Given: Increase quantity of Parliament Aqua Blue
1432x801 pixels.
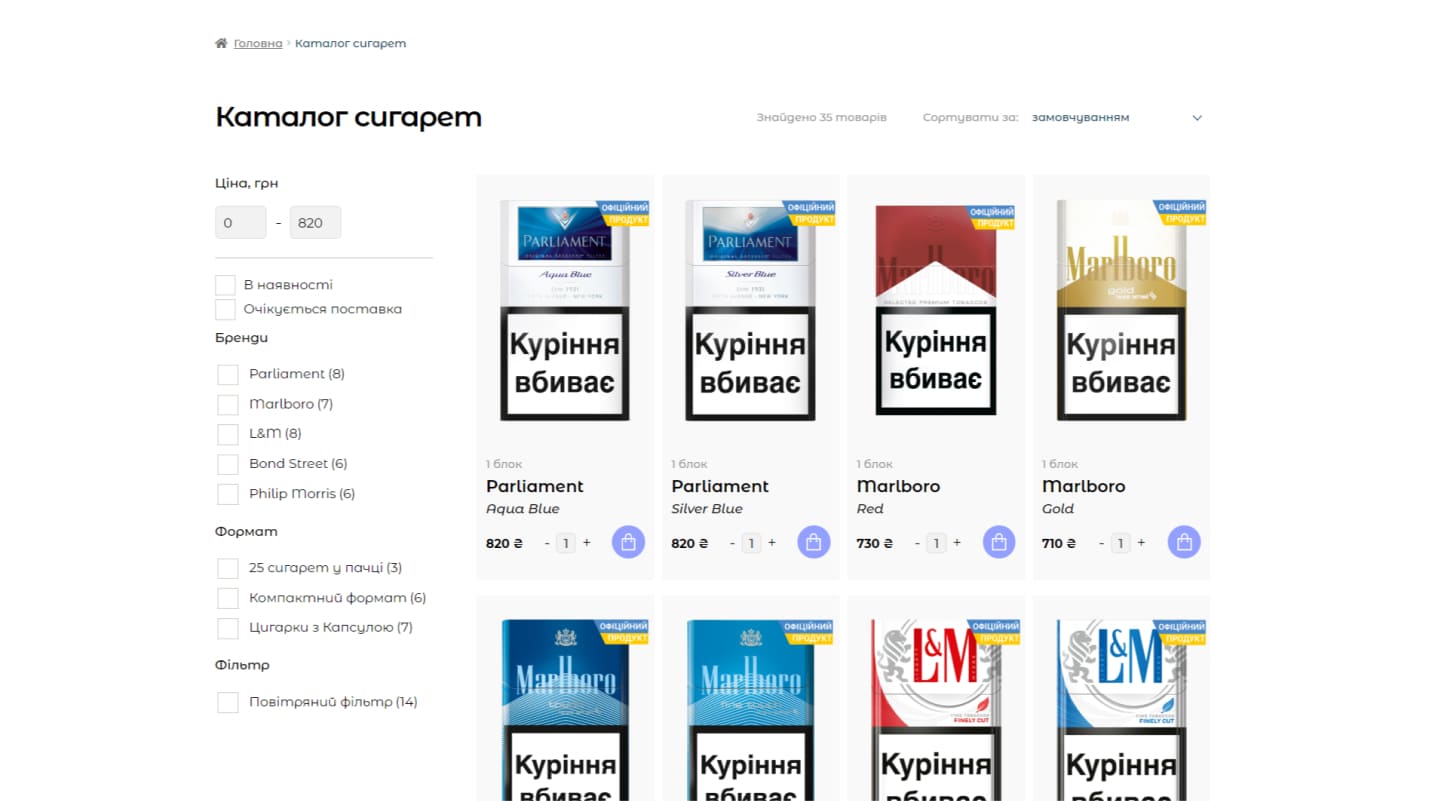Looking at the screenshot, I should coord(587,543).
